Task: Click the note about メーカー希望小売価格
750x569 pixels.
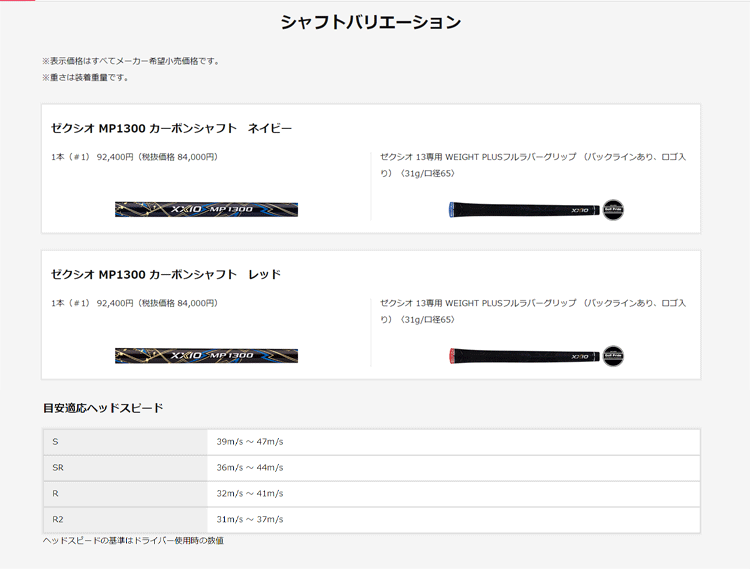Action: 132,61
